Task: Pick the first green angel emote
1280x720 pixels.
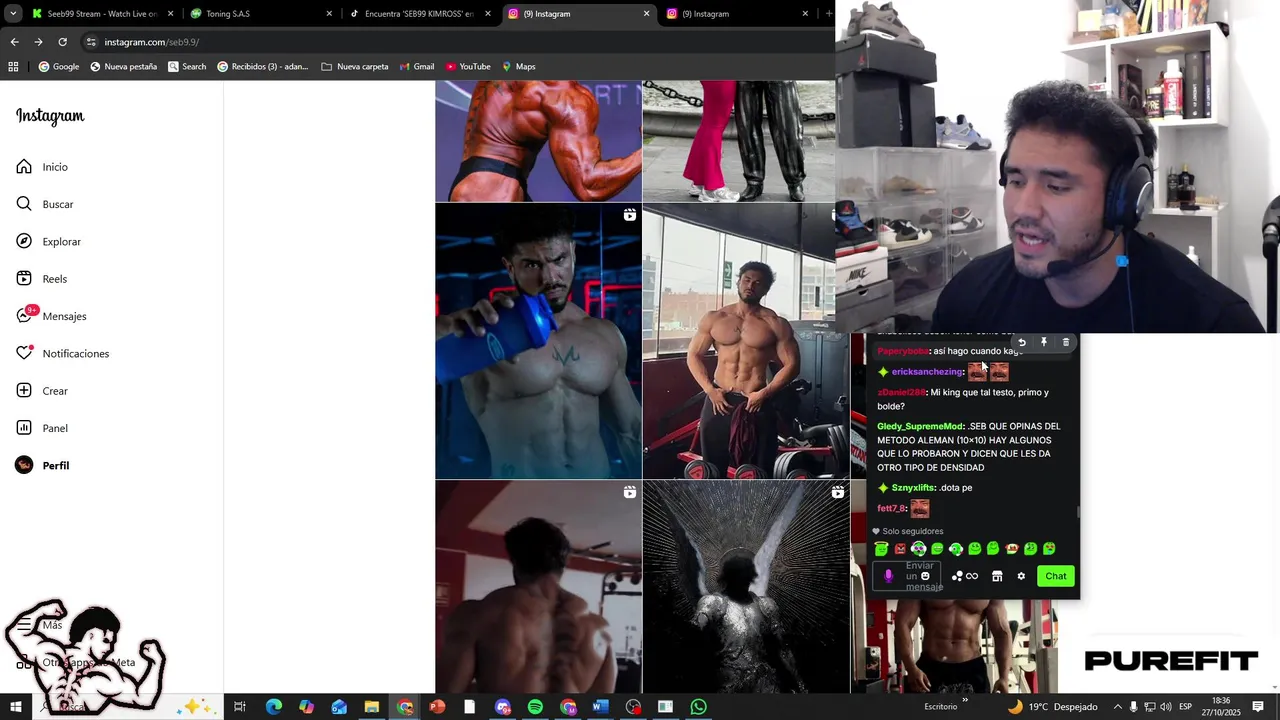Action: [x=881, y=549]
